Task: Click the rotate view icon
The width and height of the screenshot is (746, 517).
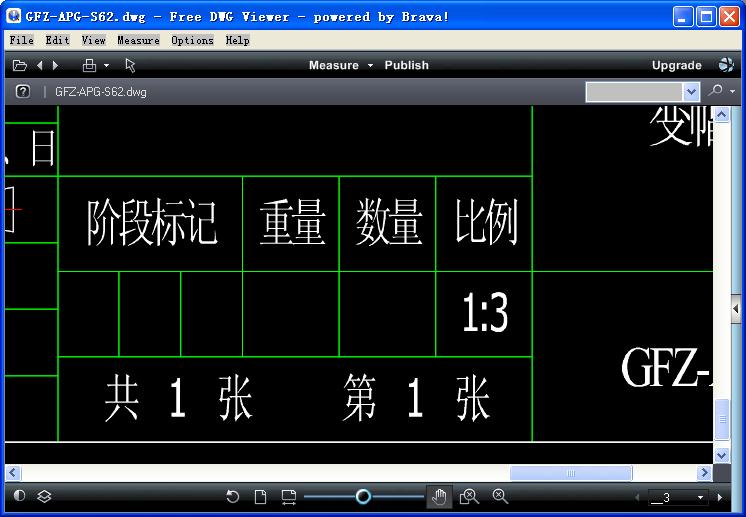Action: 233,497
